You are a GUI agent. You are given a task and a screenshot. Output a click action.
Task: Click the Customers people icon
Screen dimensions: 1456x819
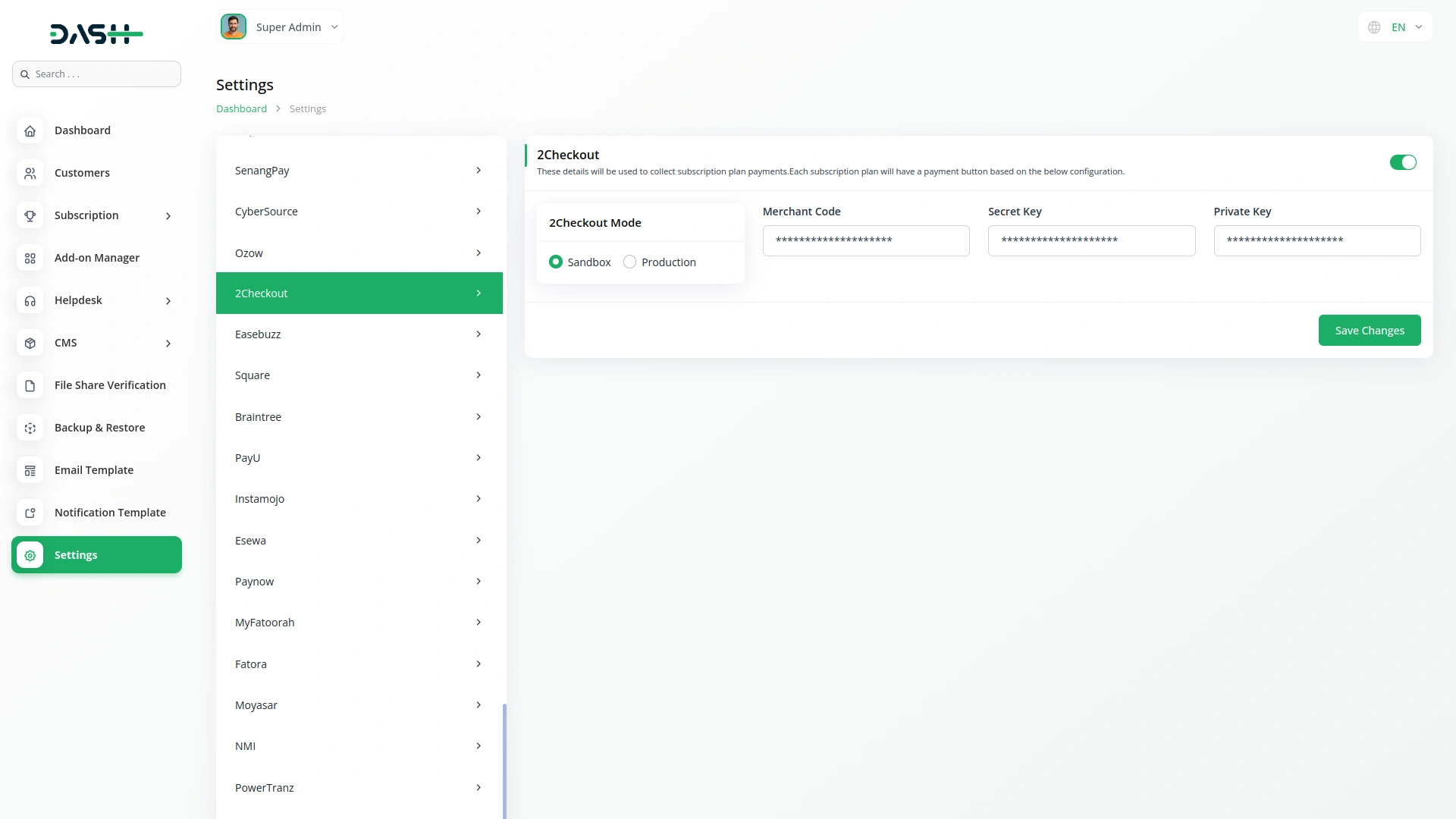coord(30,173)
